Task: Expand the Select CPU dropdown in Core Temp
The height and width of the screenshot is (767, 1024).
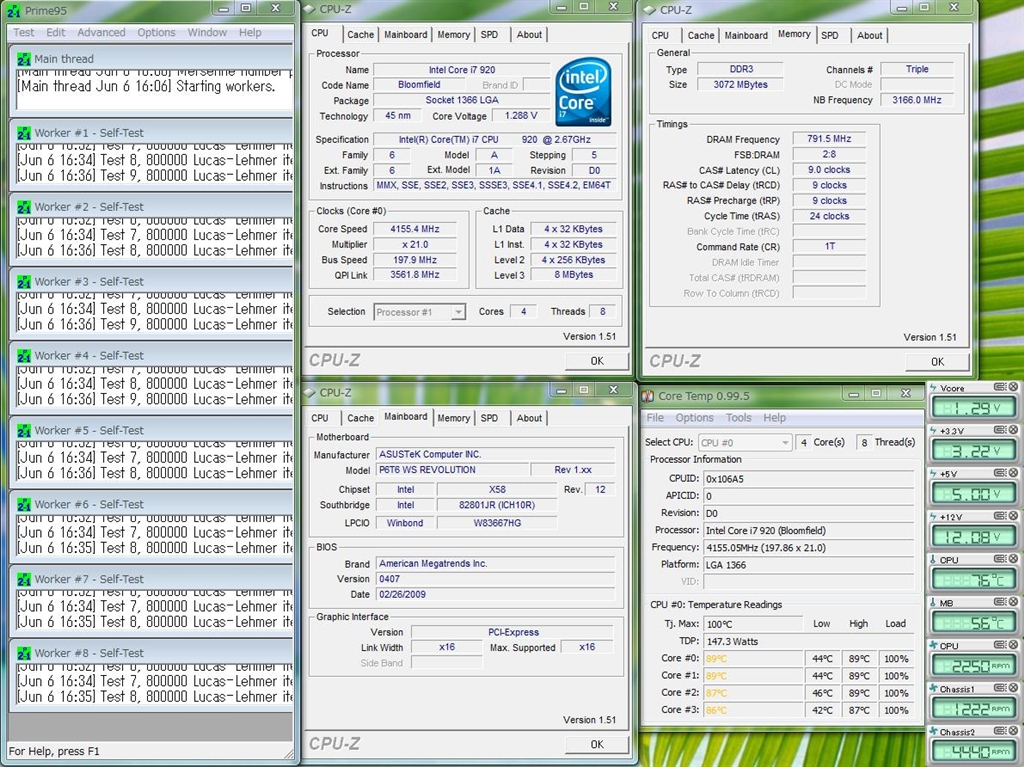Action: tap(745, 442)
